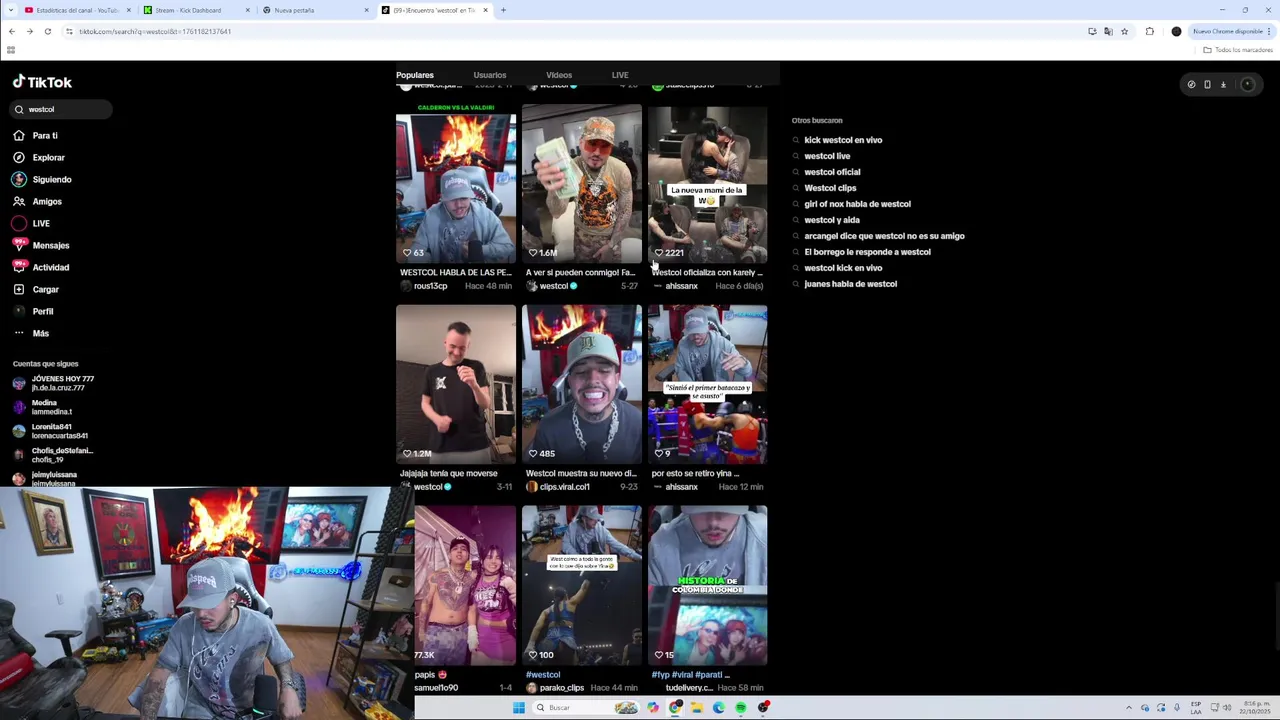1280x720 pixels.
Task: Open a new browser tab with plus
Action: (x=503, y=10)
